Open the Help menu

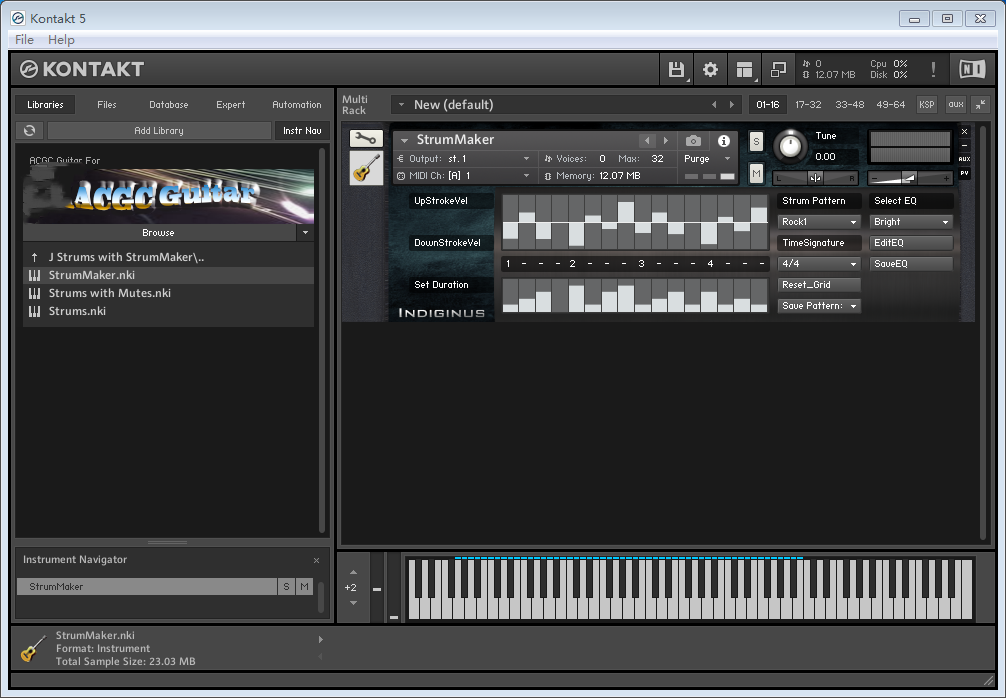pos(61,40)
